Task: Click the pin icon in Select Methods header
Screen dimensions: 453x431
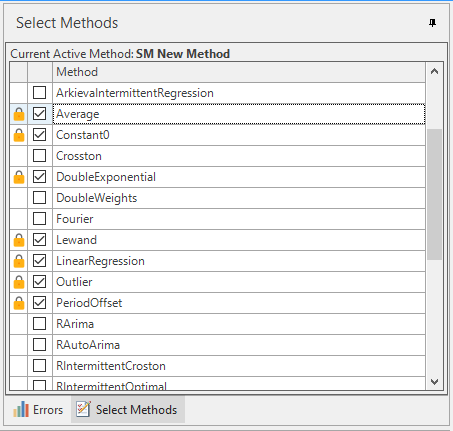Action: [432, 23]
